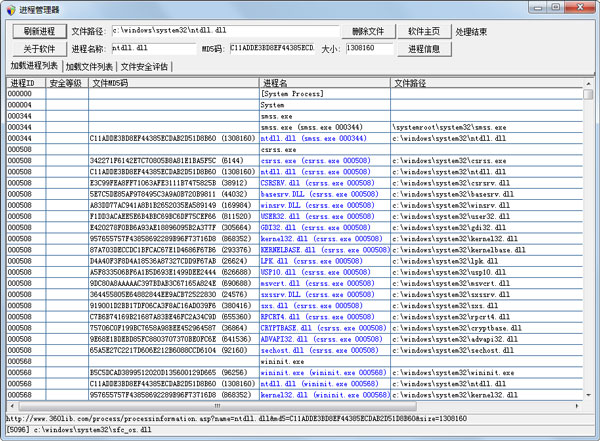Viewport: 600px width, 441px height.
Task: Sort by the 文件MD5码 column header
Action: tap(174, 83)
